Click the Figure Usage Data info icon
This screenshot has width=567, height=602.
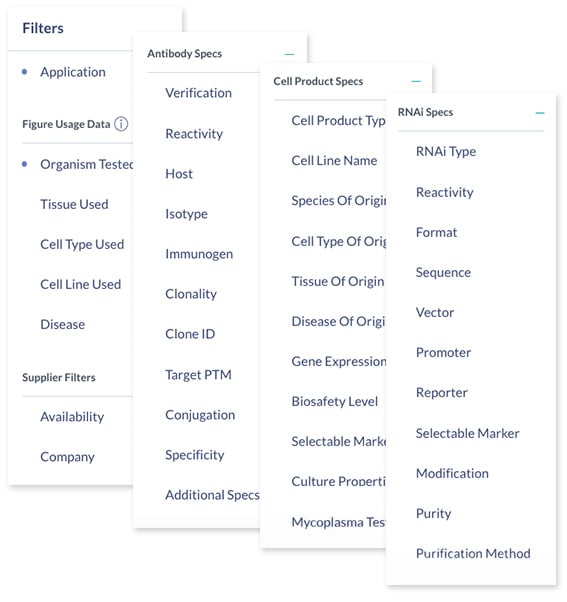pyautogui.click(x=121, y=124)
